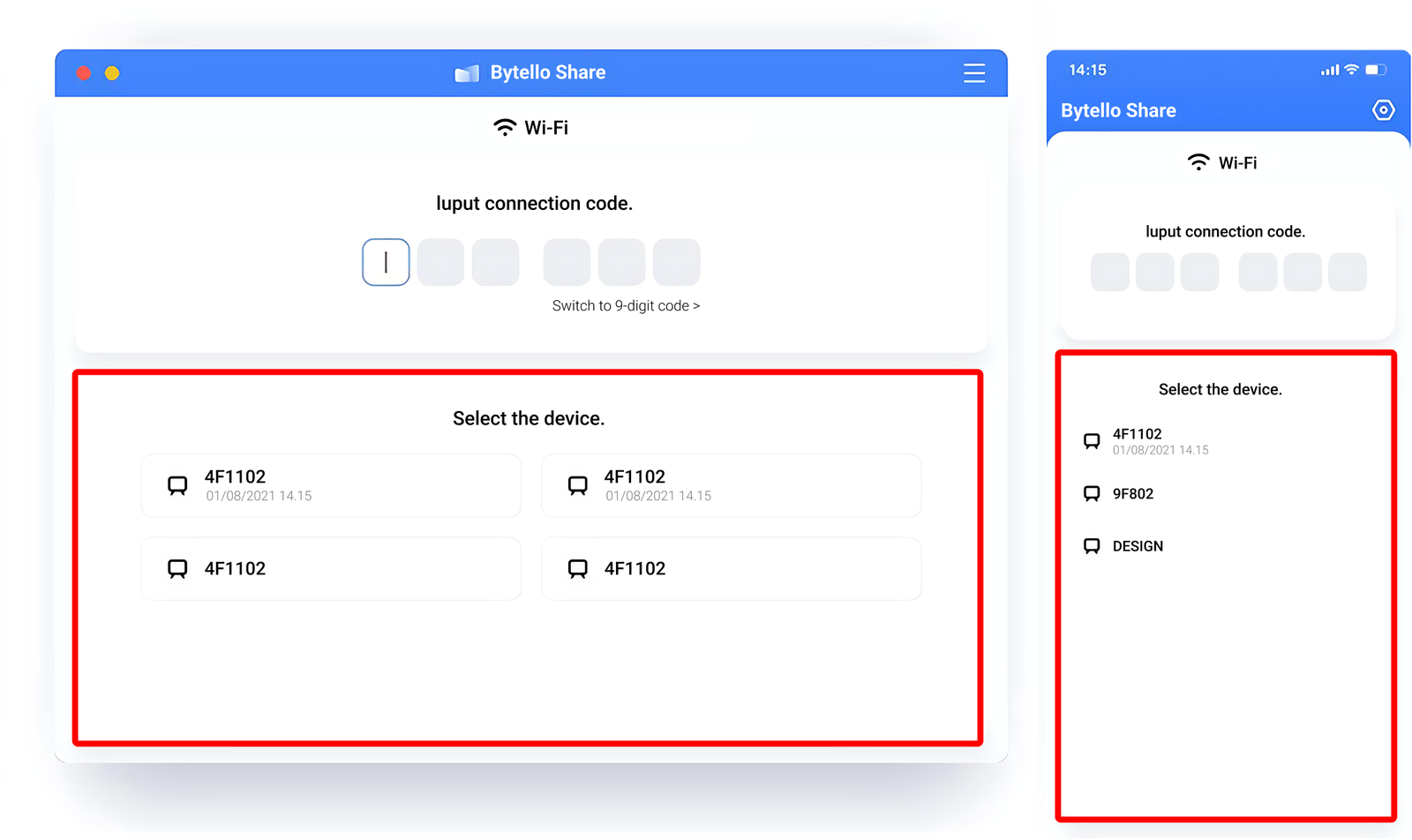The image size is (1412, 840).
Task: Select the 9F802 device in mobile list
Action: [1133, 494]
